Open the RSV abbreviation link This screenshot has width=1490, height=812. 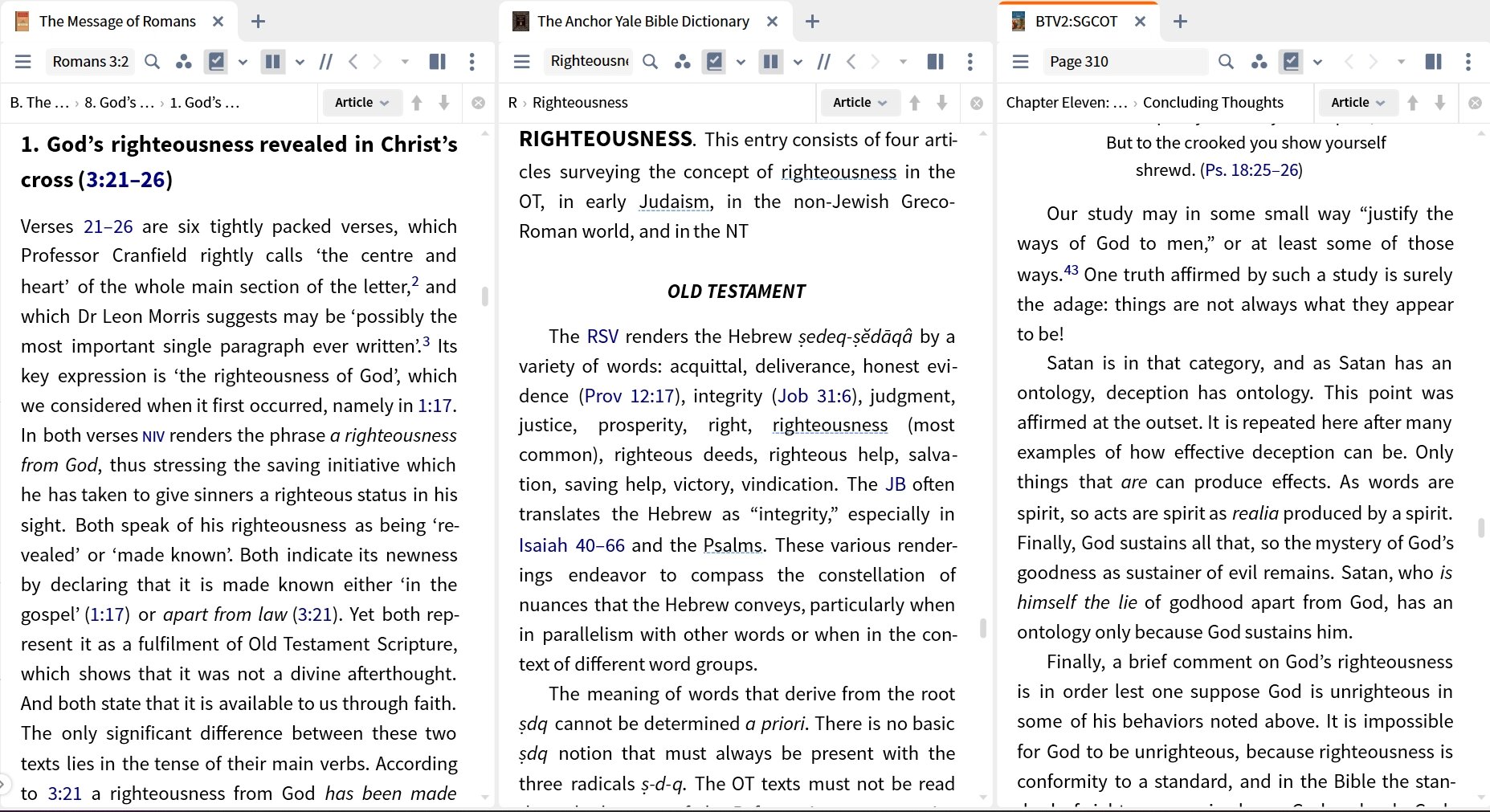point(602,337)
